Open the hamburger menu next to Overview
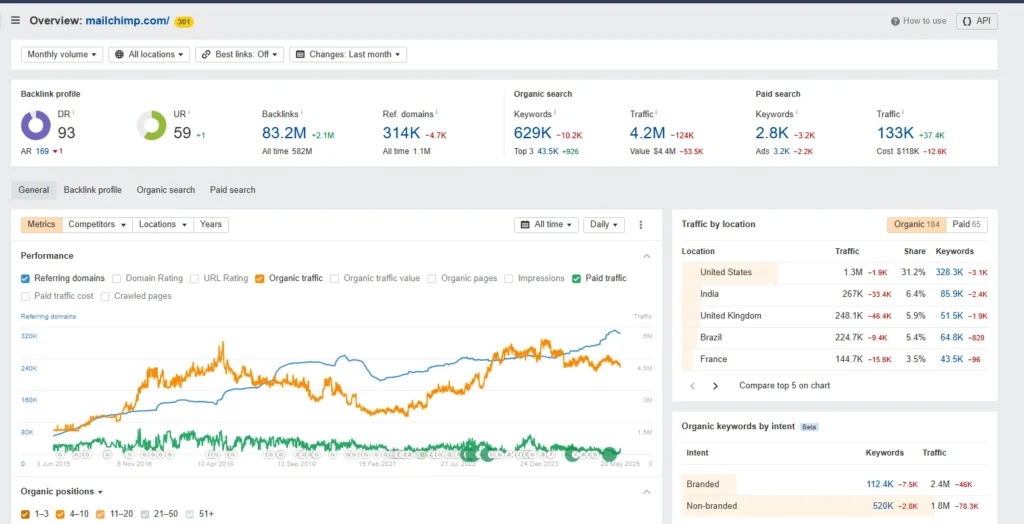The height and width of the screenshot is (524, 1024). (15, 21)
